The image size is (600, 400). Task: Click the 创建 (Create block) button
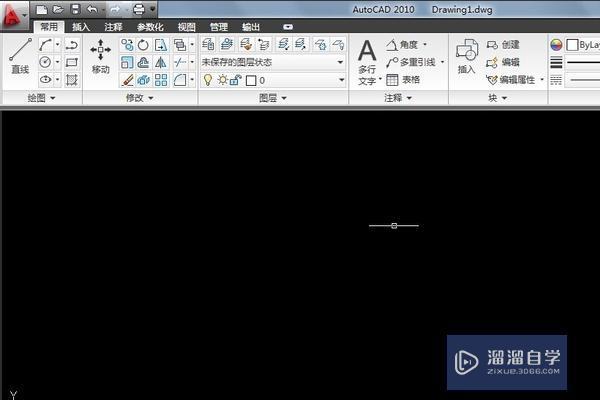tap(503, 45)
